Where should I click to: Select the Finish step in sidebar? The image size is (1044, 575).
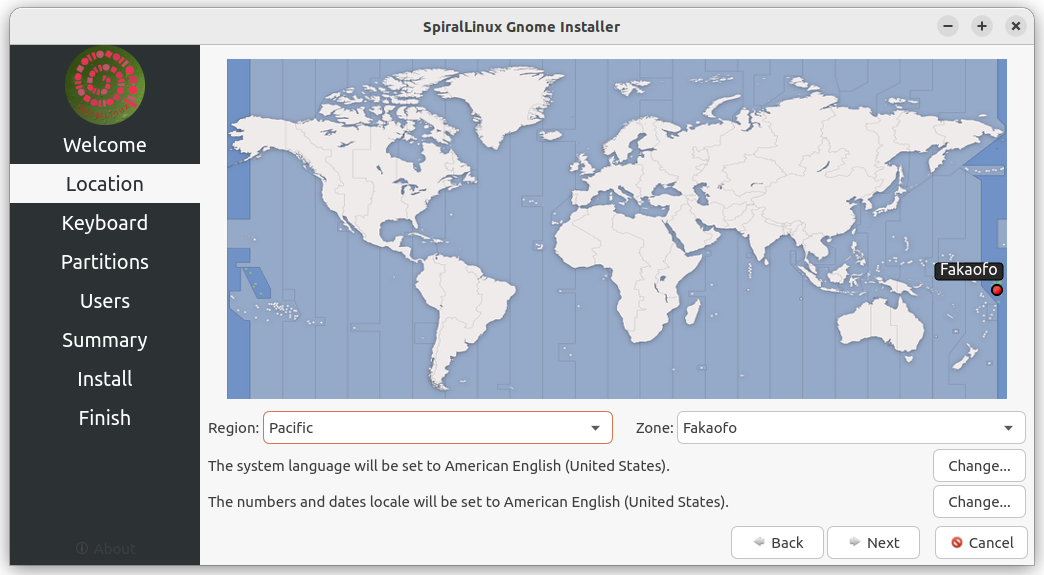[x=105, y=418]
